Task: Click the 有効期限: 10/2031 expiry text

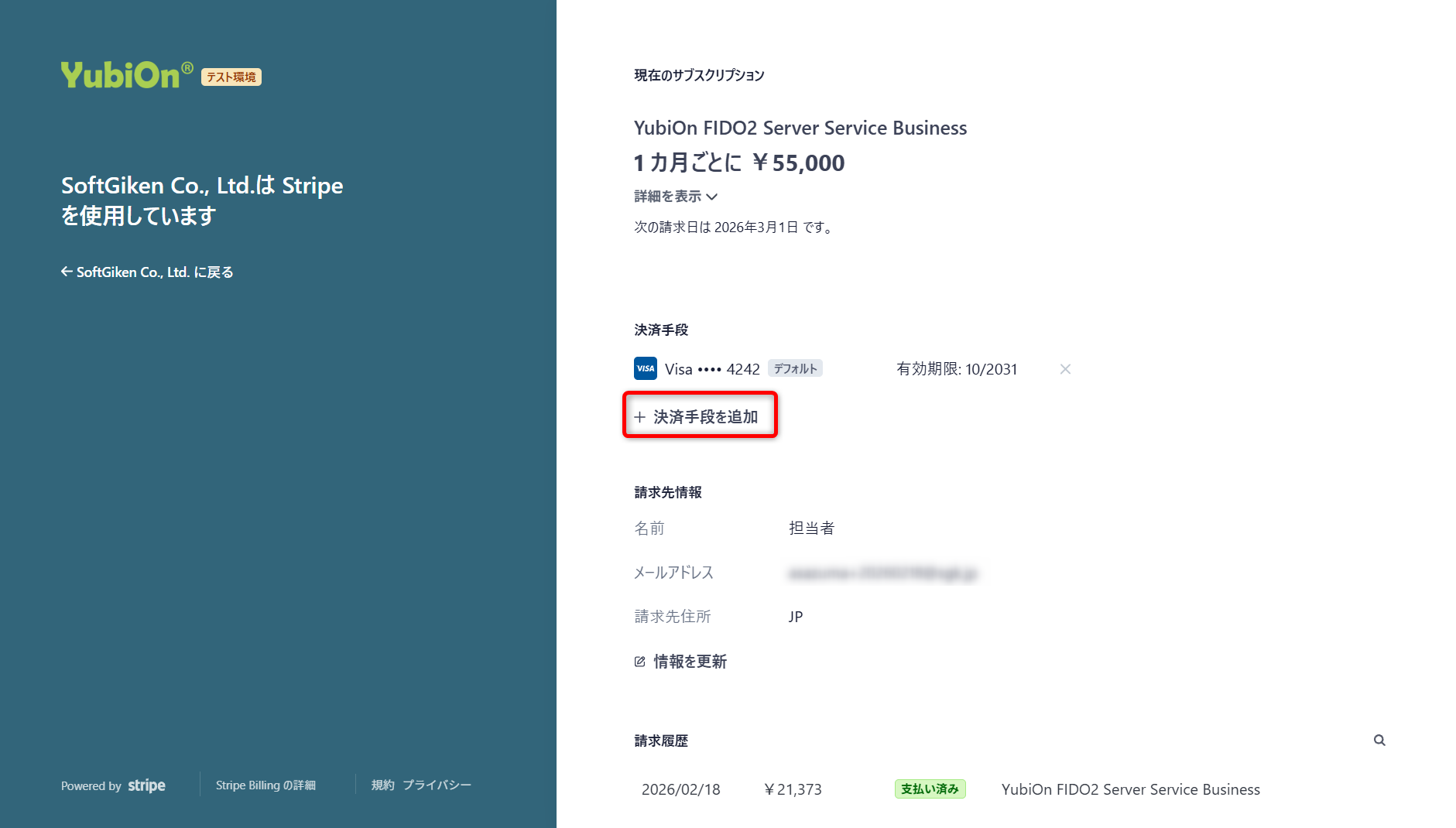Action: tap(957, 369)
